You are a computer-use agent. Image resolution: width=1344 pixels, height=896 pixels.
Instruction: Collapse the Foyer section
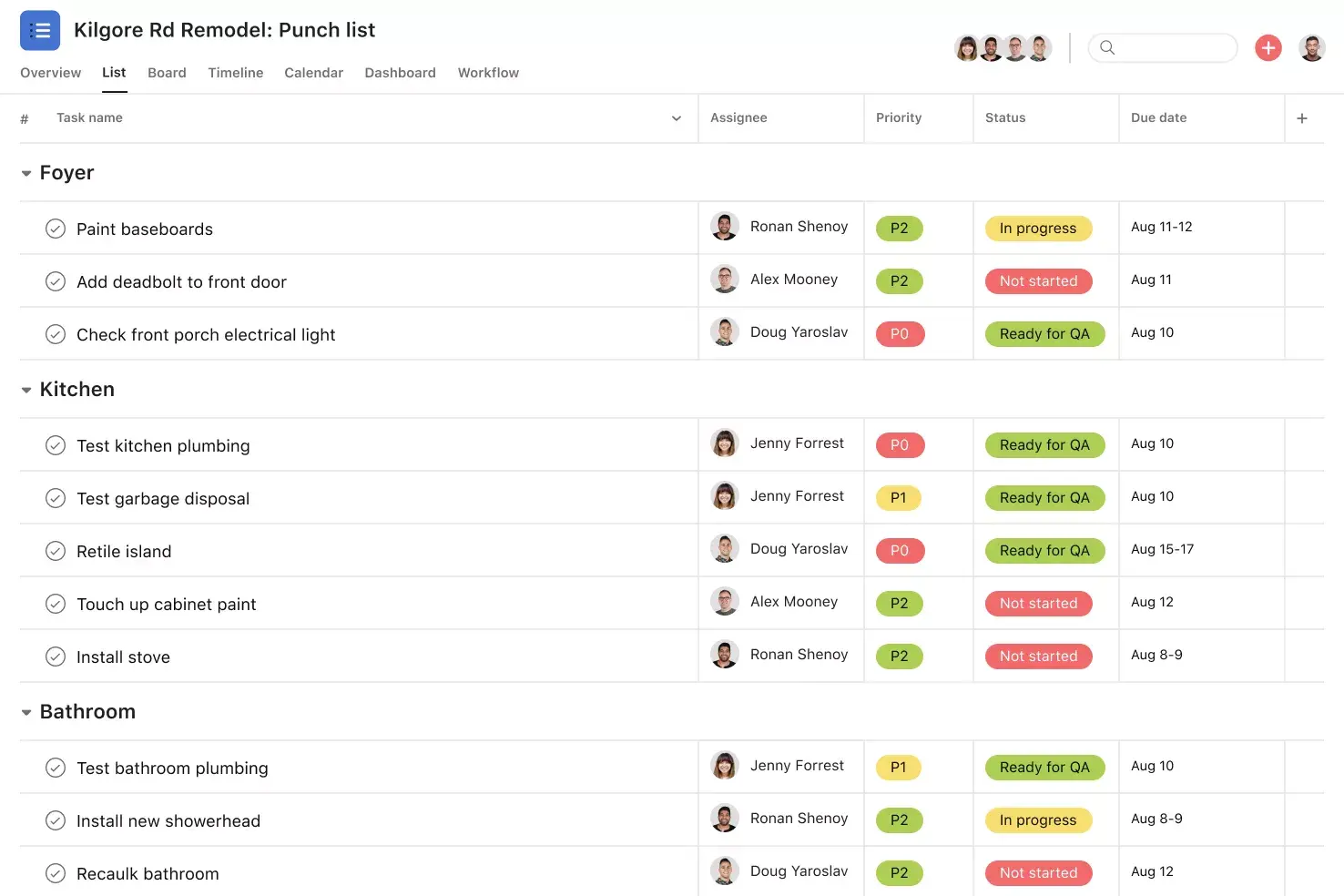(26, 172)
